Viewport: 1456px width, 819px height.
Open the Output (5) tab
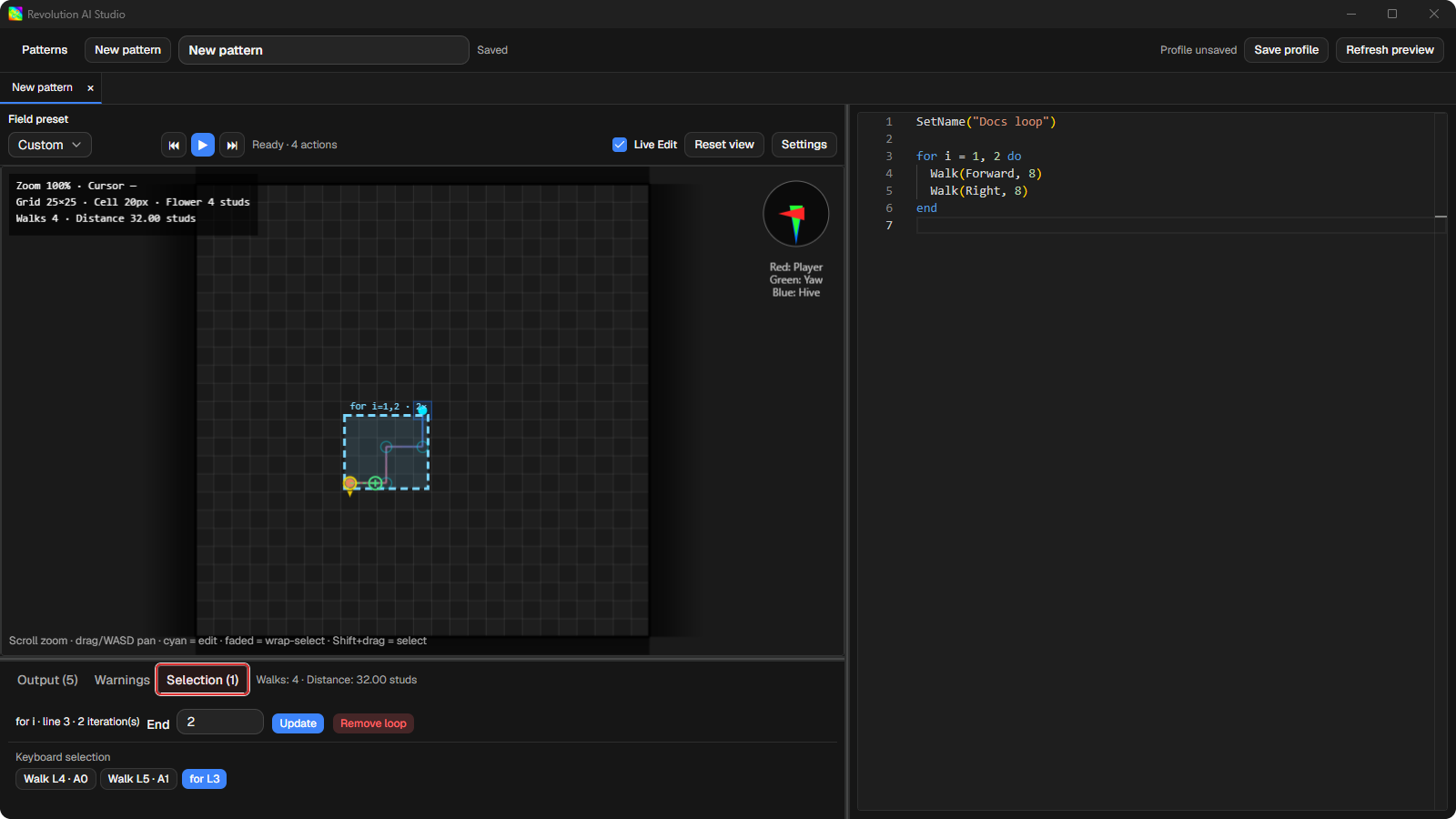[x=47, y=680]
